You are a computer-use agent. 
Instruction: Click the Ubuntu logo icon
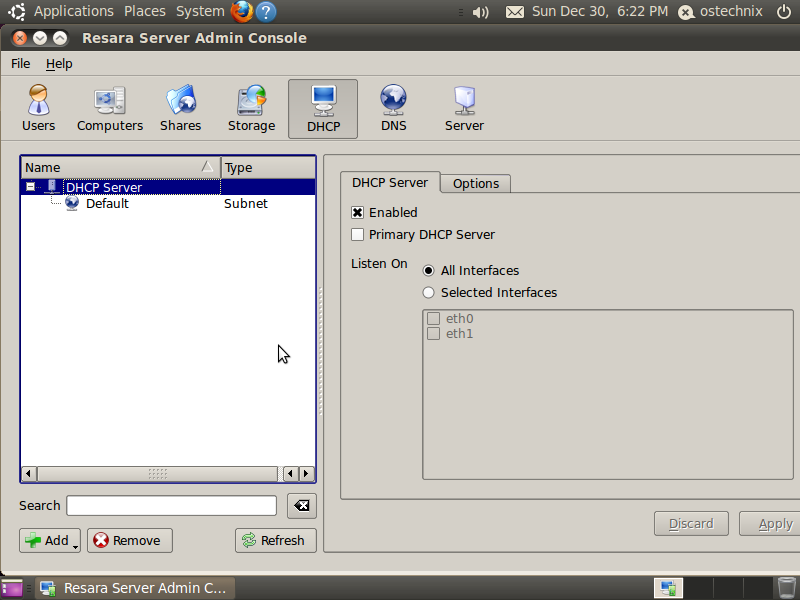[17, 12]
